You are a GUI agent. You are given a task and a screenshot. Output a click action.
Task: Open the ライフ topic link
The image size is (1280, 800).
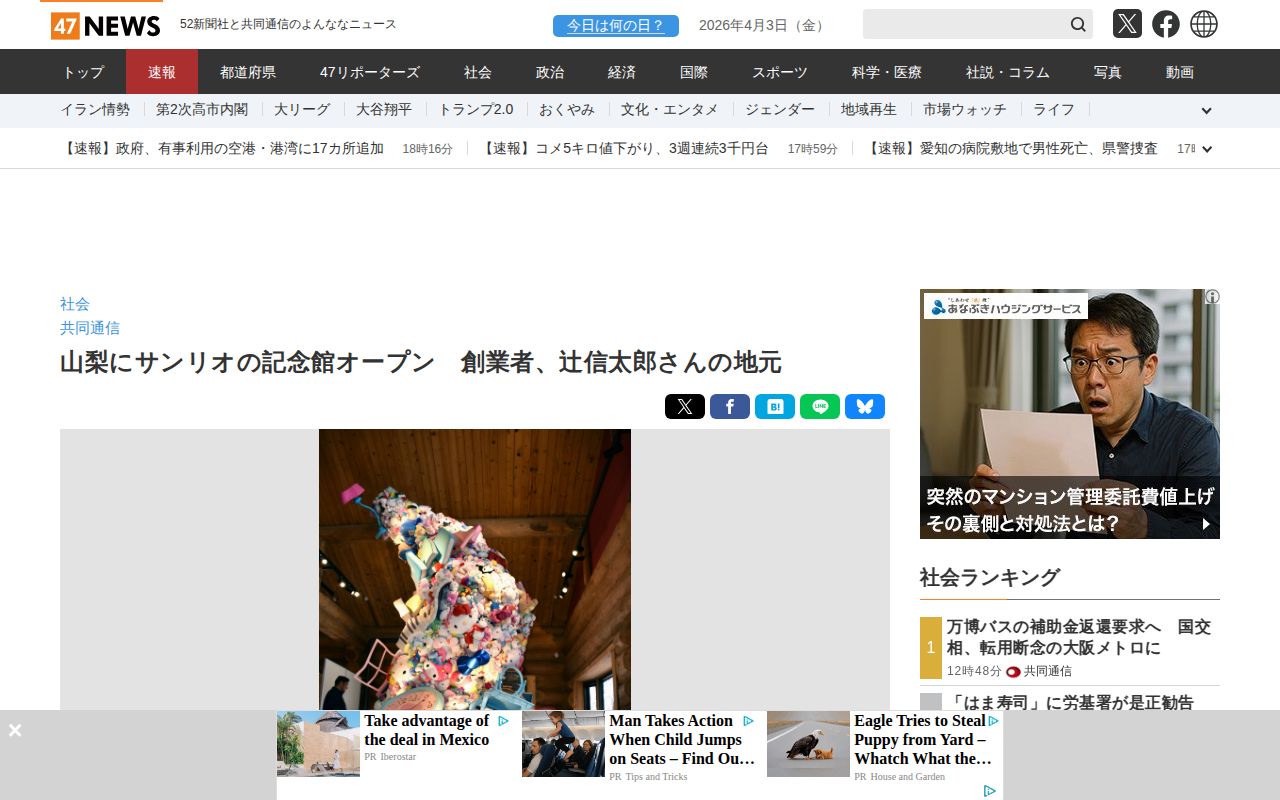(1054, 110)
